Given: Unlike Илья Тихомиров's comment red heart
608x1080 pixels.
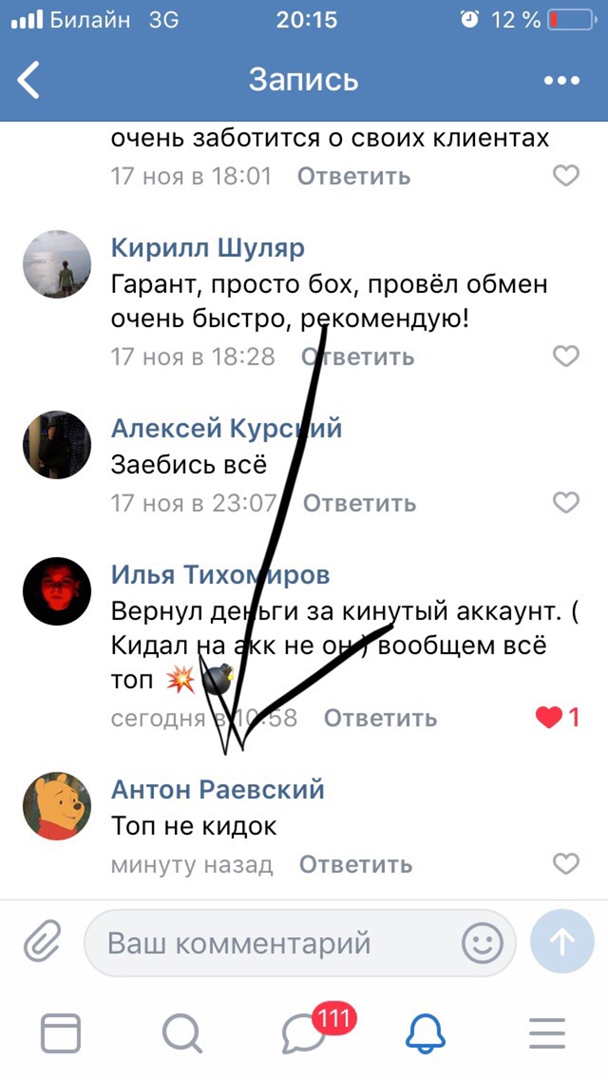Looking at the screenshot, I should (549, 718).
